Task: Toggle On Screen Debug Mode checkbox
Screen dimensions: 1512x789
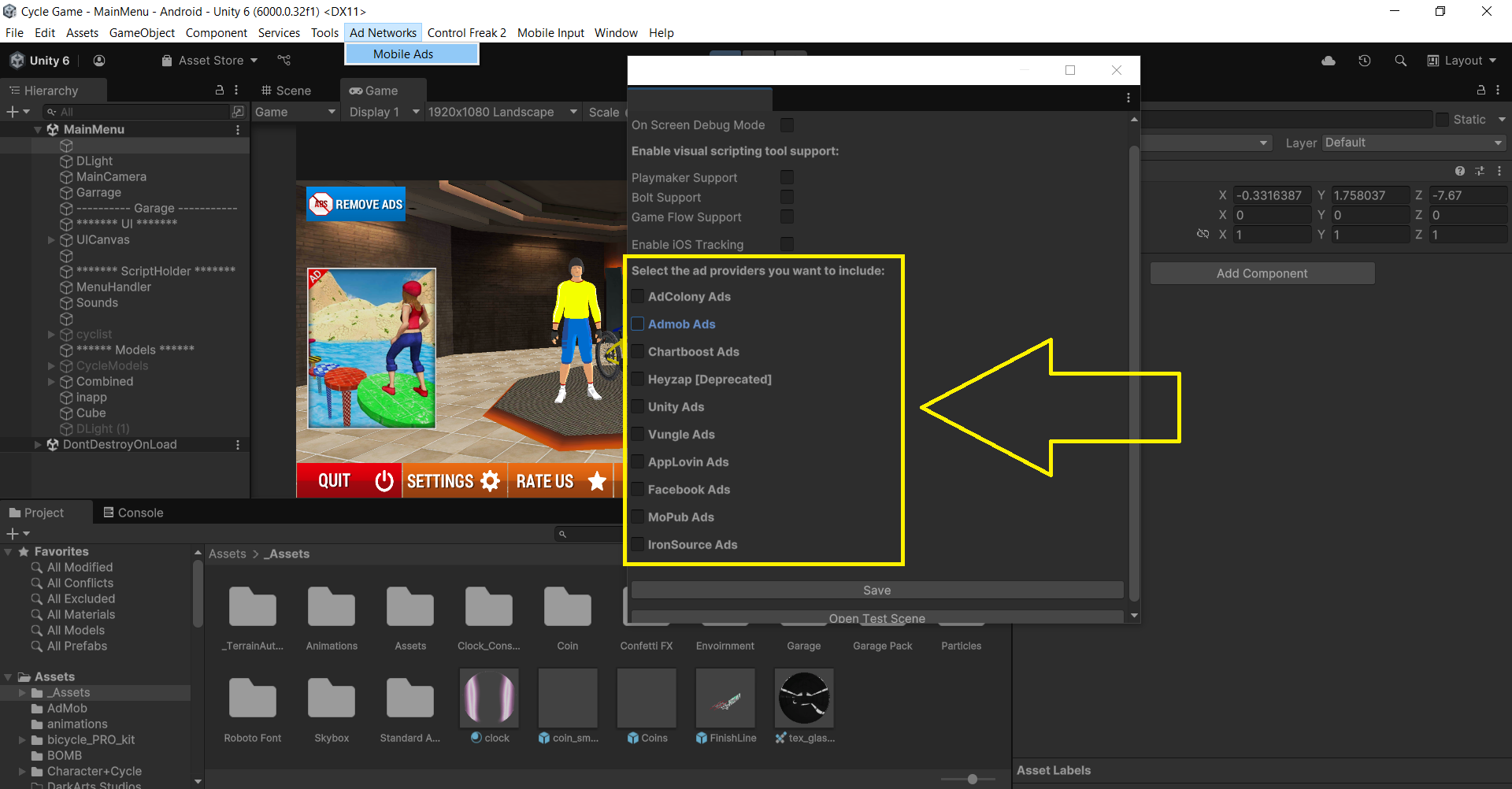Action: [787, 124]
